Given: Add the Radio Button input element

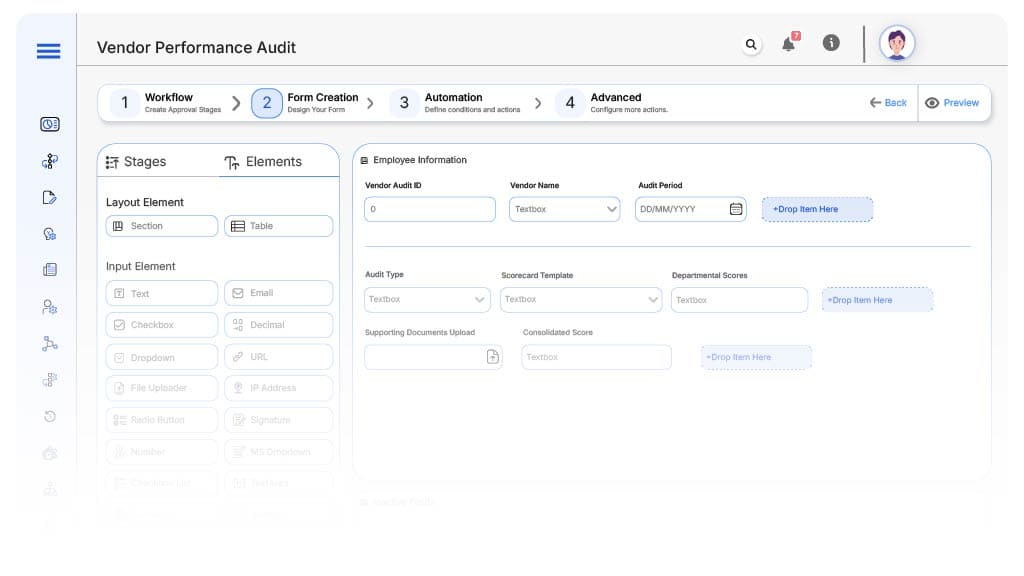Looking at the screenshot, I should coord(161,420).
